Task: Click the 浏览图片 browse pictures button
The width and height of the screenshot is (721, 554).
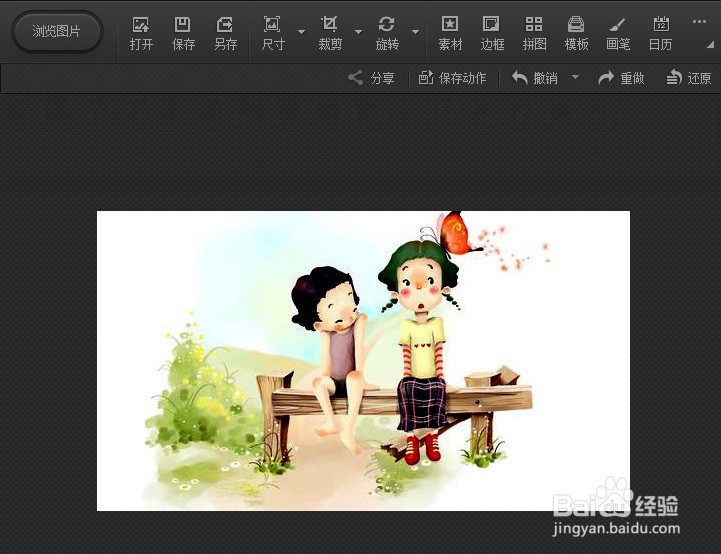Action: point(57,32)
